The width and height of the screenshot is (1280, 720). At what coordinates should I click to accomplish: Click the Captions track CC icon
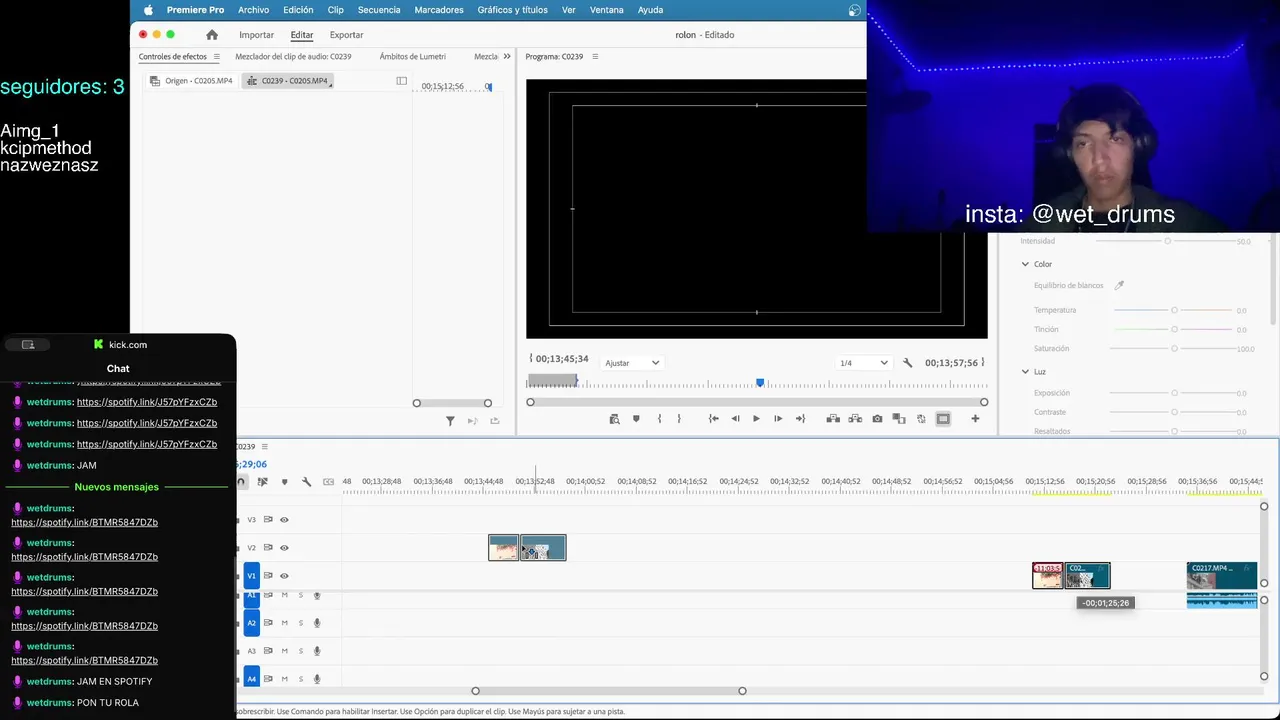(x=328, y=482)
